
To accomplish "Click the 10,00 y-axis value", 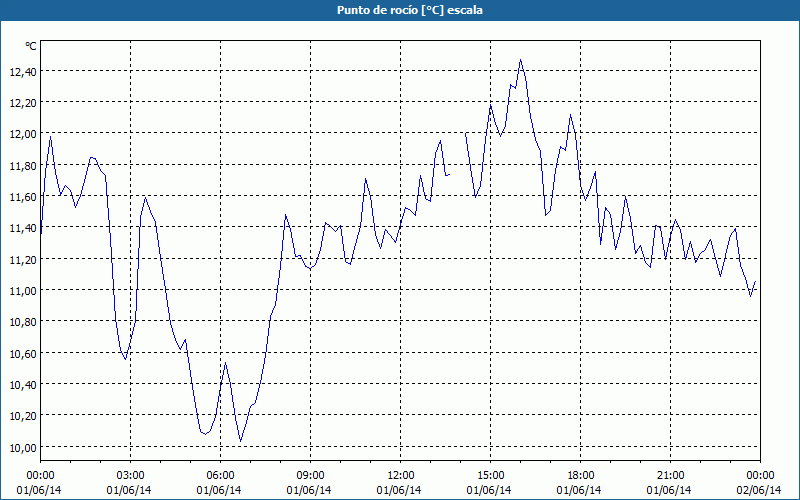I will 23,447.
